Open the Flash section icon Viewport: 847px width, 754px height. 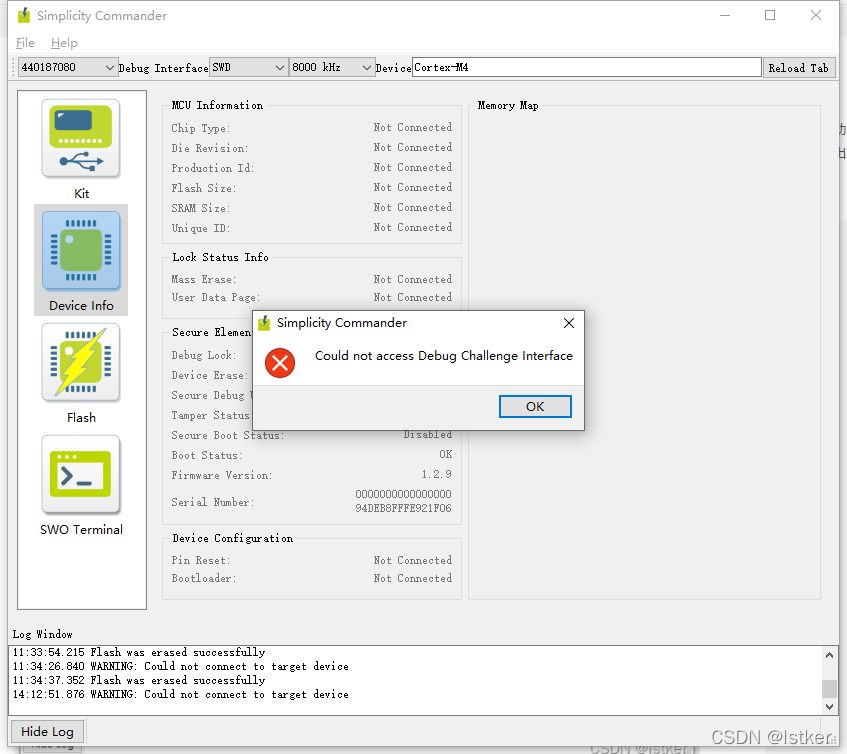coord(81,363)
